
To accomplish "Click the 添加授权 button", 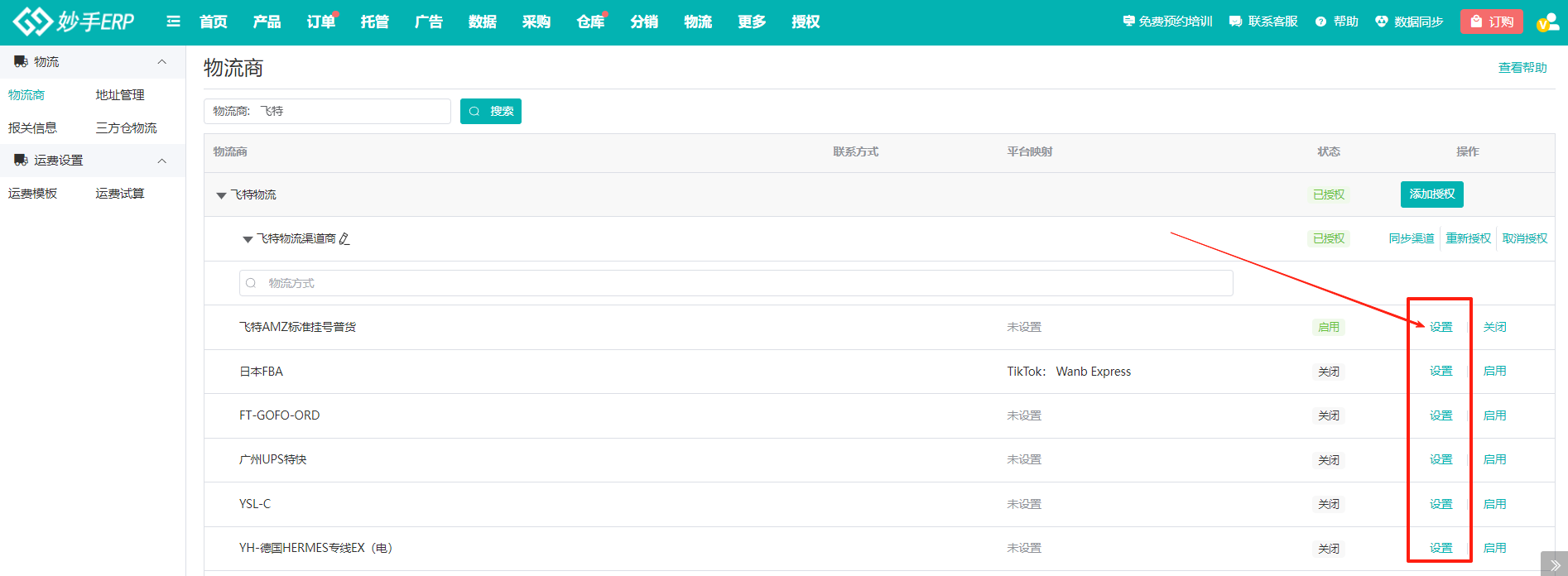I will click(1432, 194).
